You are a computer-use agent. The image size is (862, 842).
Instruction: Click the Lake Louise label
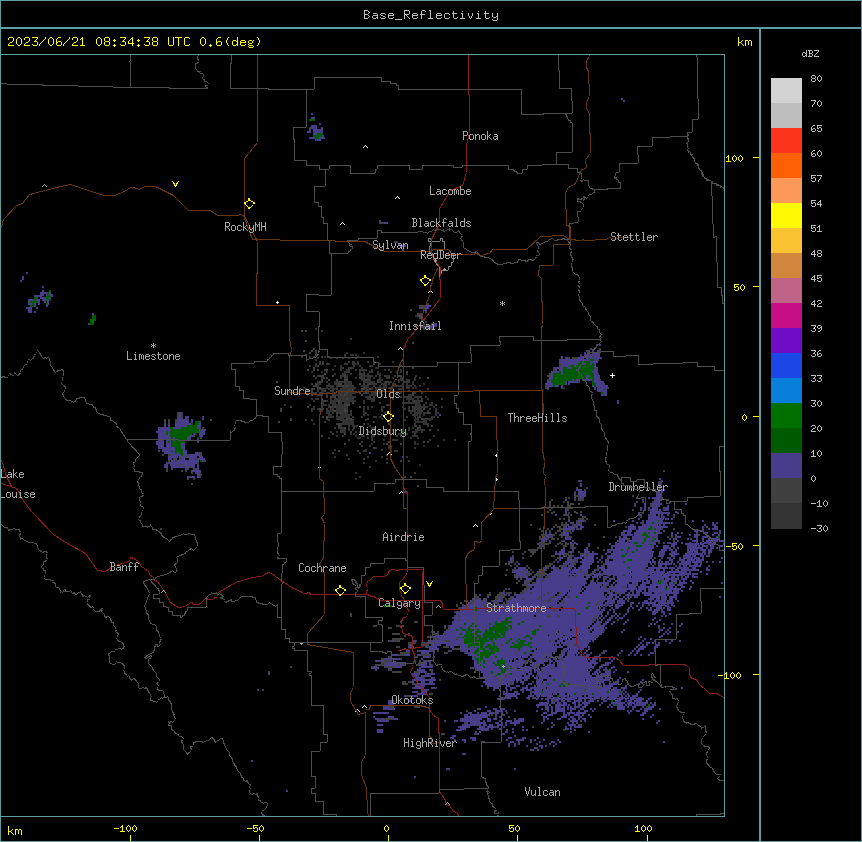tap(17, 484)
